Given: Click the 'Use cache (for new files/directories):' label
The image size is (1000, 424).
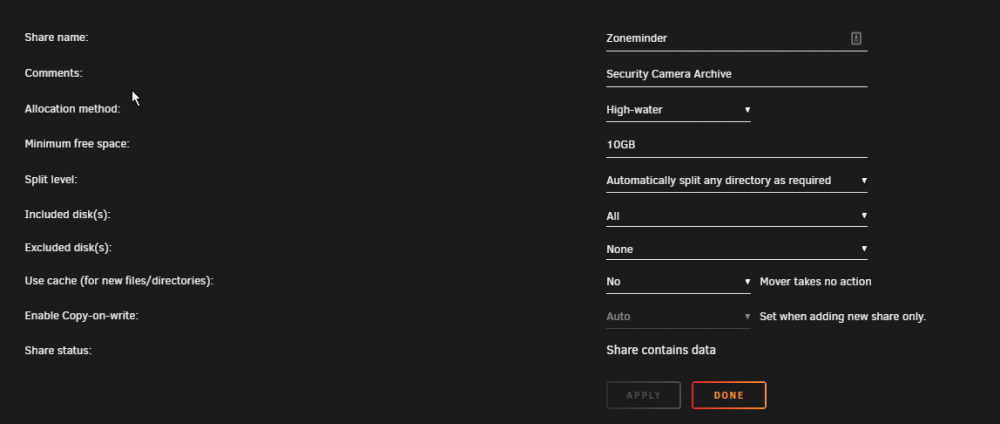Looking at the screenshot, I should (119, 281).
